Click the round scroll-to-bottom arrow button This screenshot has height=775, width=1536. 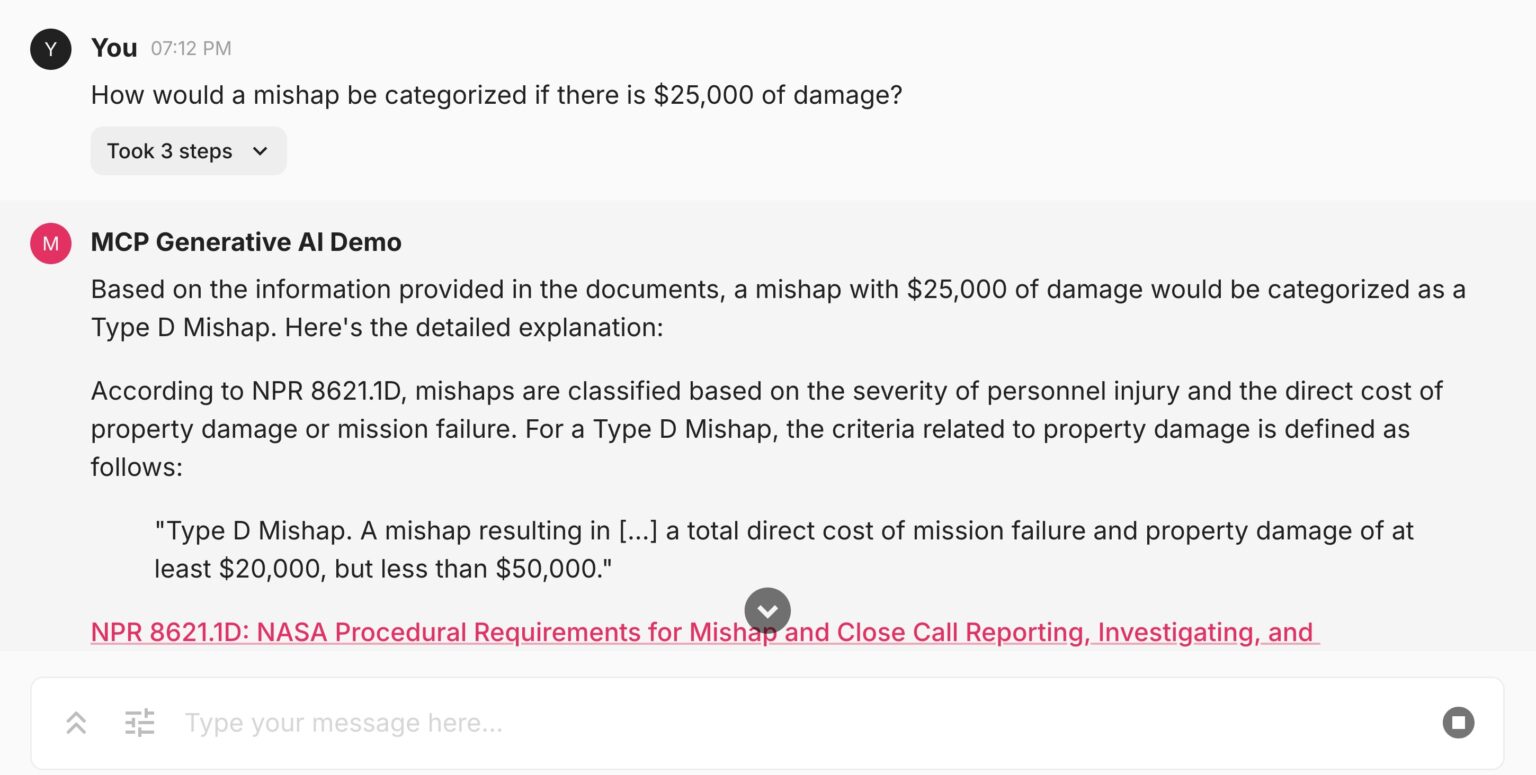tap(767, 610)
